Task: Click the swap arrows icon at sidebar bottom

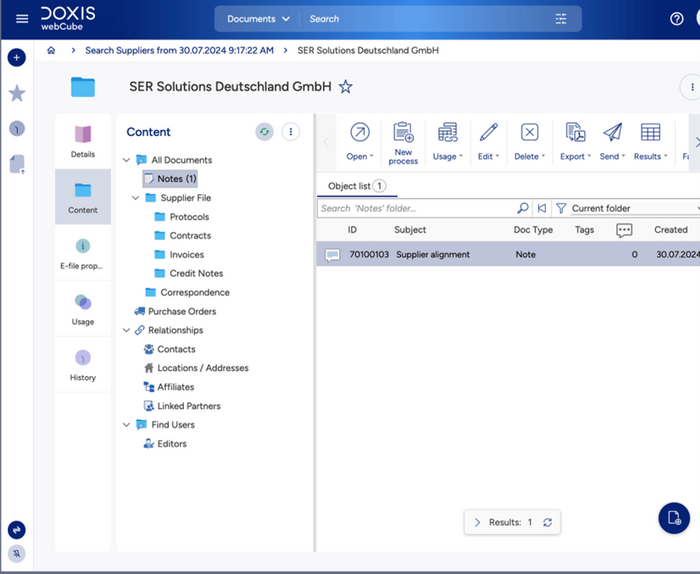Action: [17, 530]
